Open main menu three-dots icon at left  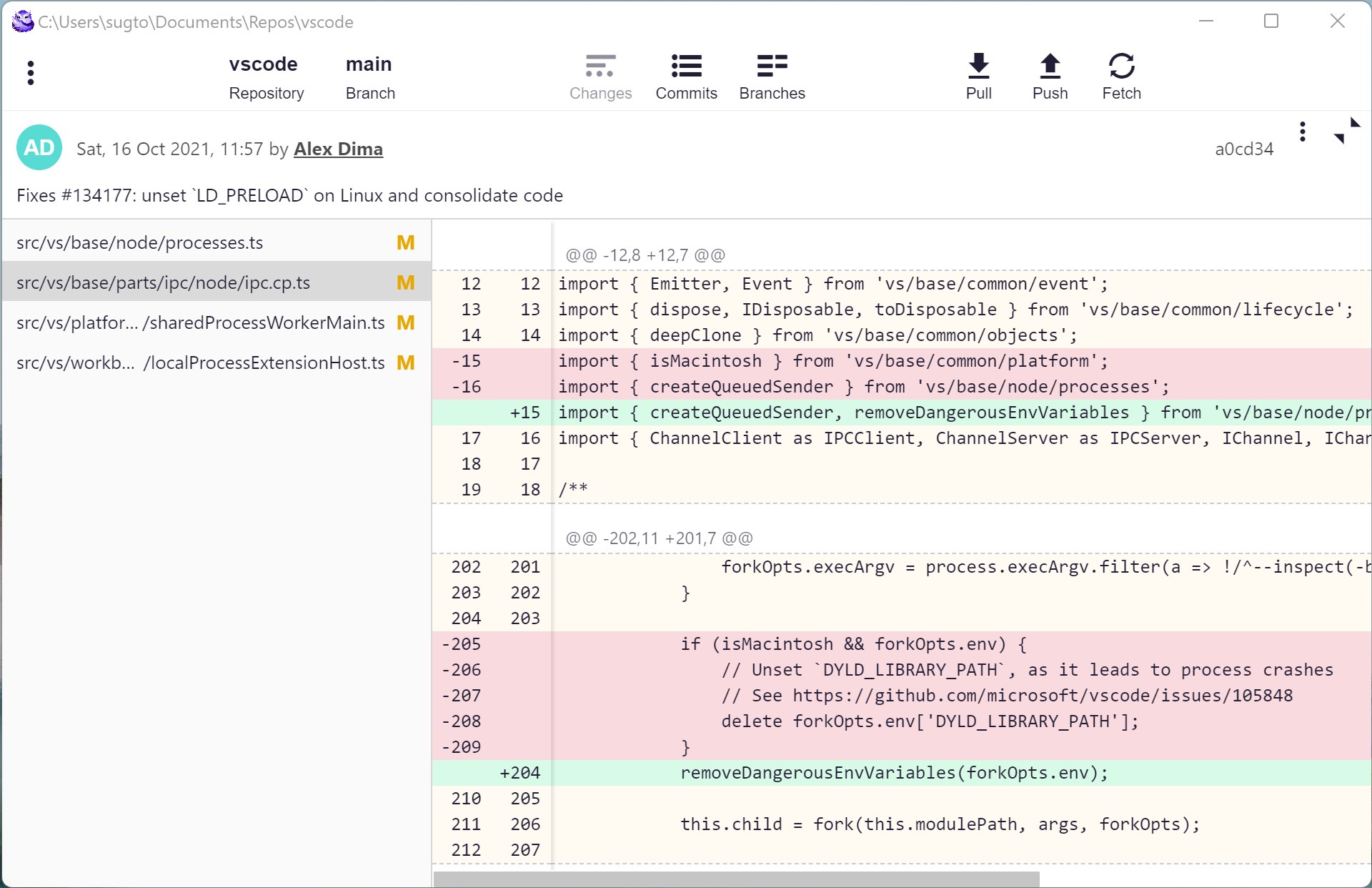30,73
